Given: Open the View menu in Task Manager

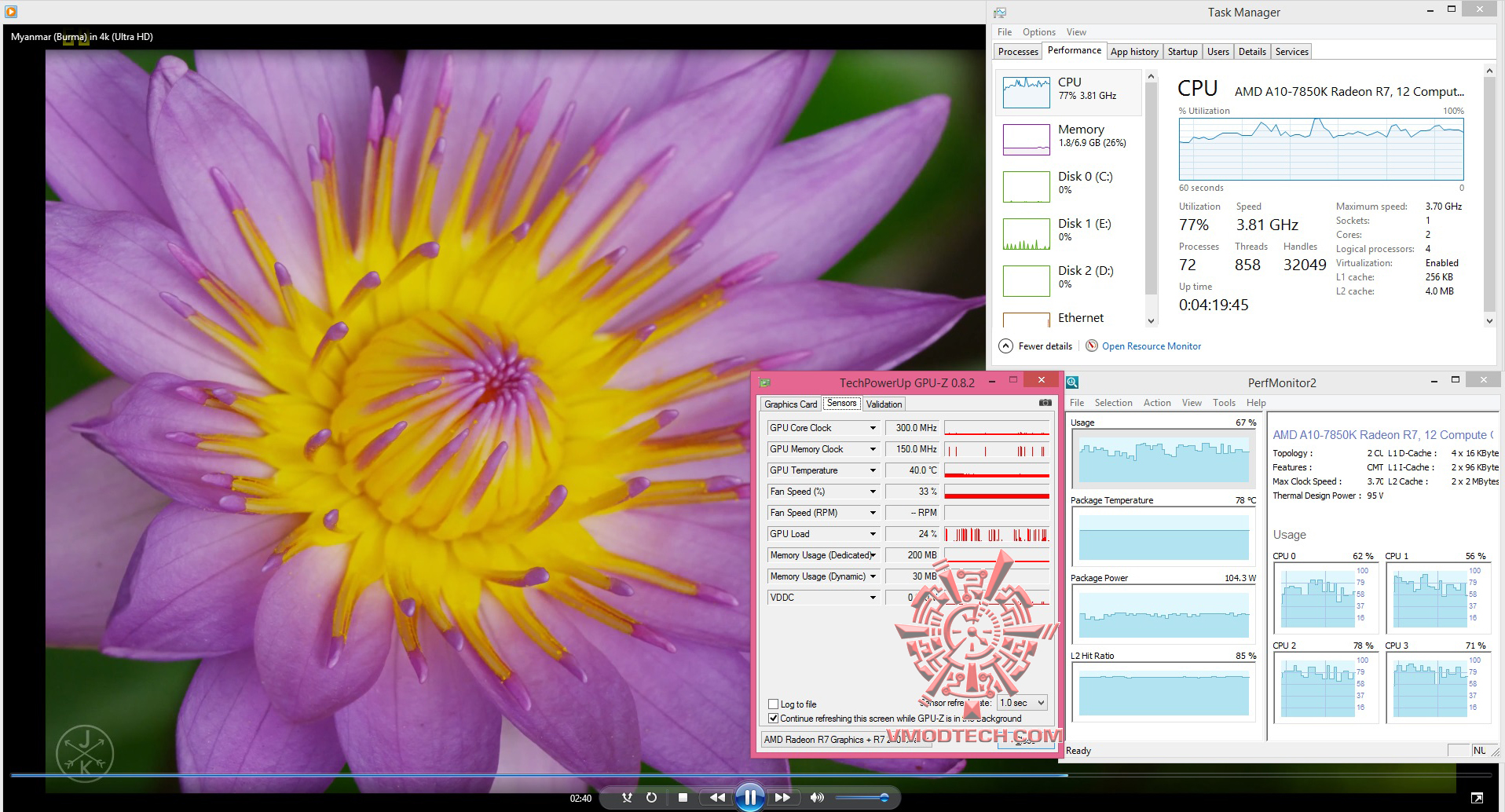Looking at the screenshot, I should pos(1076,32).
